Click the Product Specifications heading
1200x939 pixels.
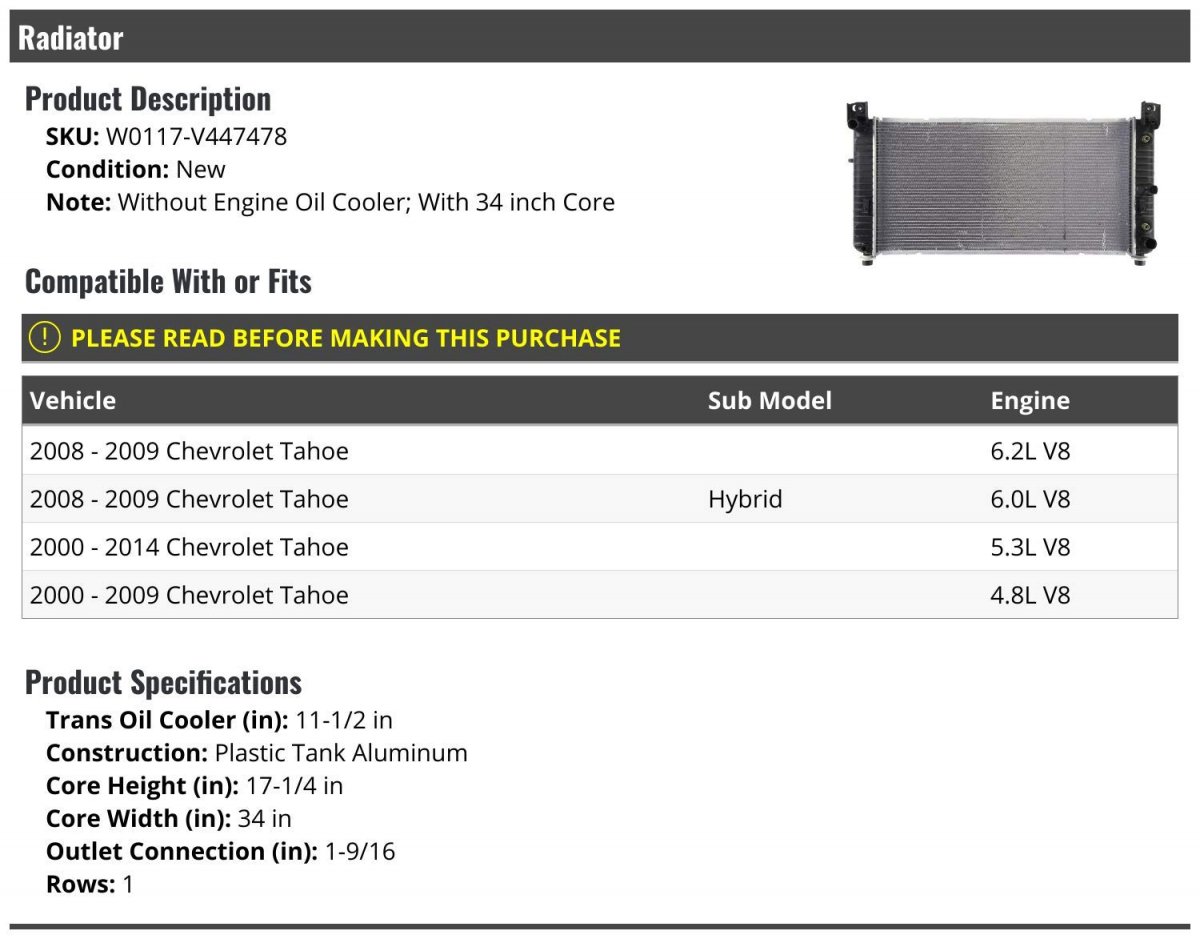point(163,682)
